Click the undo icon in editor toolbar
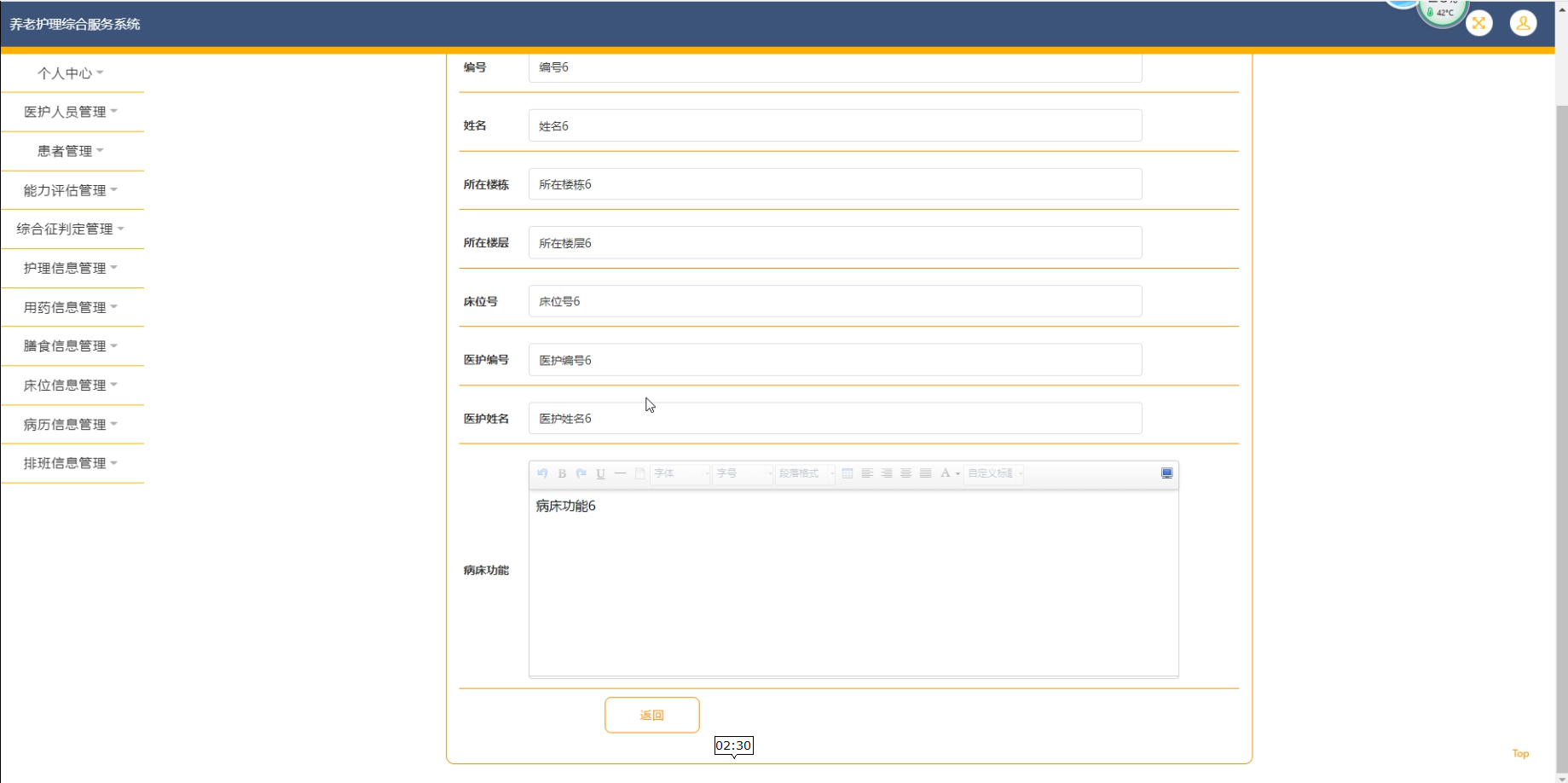This screenshot has width=1568, height=783. pyautogui.click(x=542, y=473)
